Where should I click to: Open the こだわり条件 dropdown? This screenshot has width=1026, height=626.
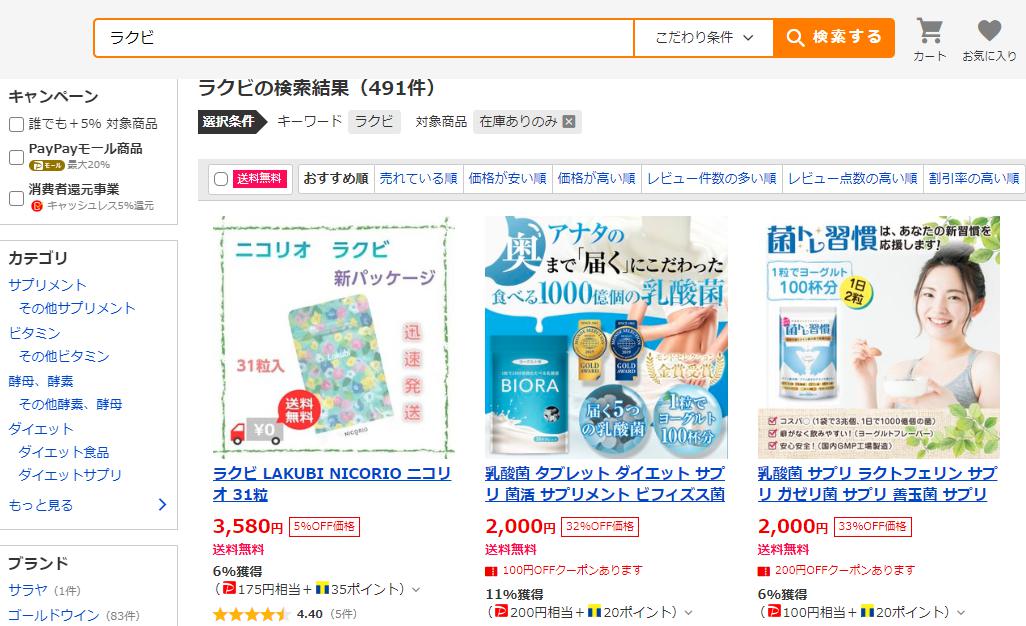tap(704, 37)
